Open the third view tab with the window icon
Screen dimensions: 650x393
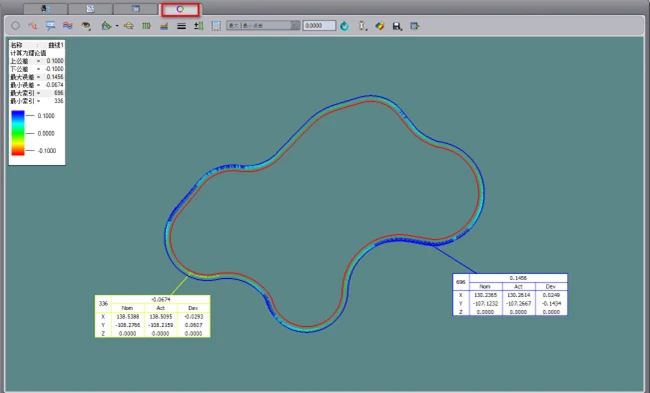point(135,9)
